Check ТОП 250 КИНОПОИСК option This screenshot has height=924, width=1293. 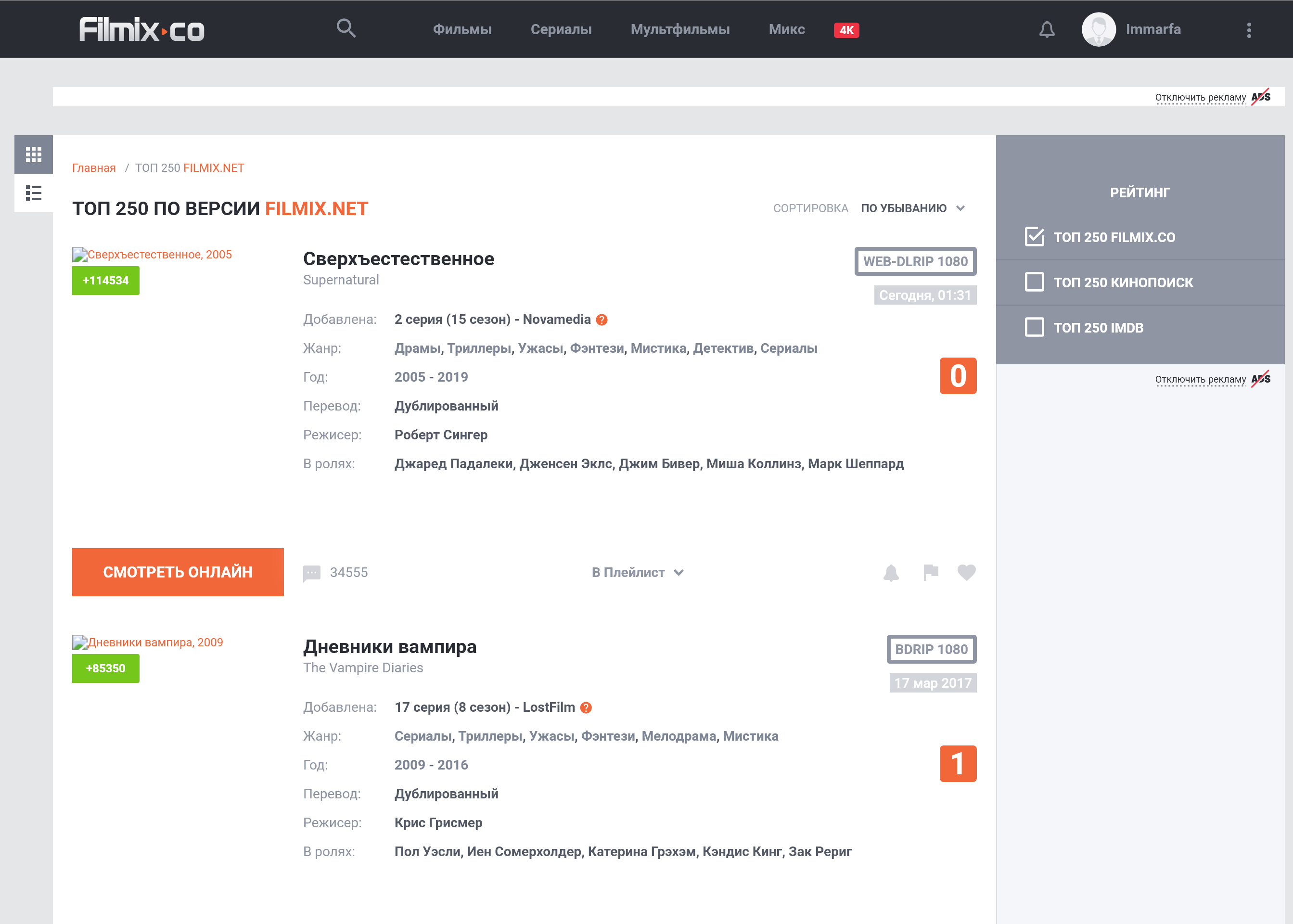1034,282
